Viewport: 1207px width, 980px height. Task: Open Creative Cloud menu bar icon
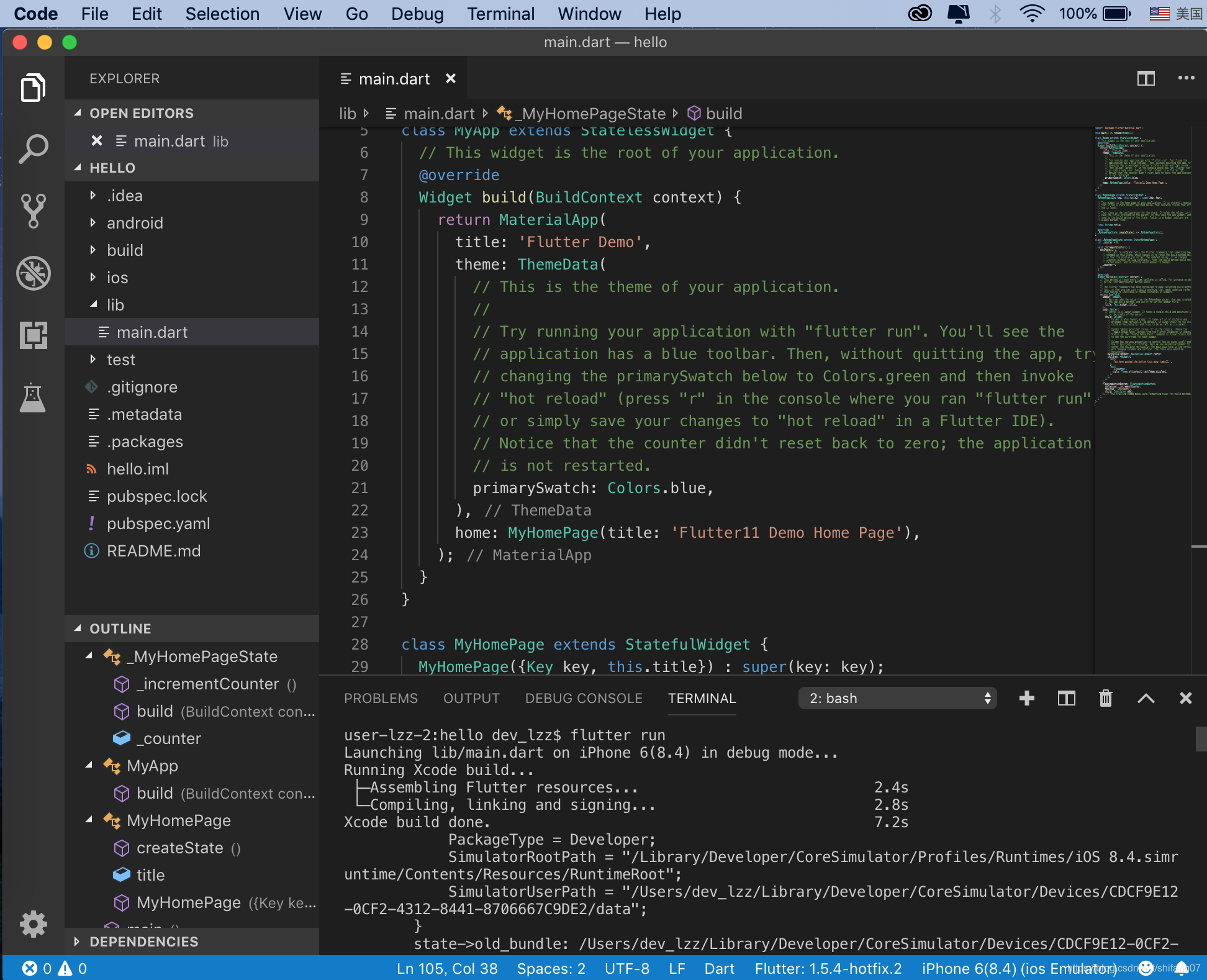pyautogui.click(x=920, y=13)
